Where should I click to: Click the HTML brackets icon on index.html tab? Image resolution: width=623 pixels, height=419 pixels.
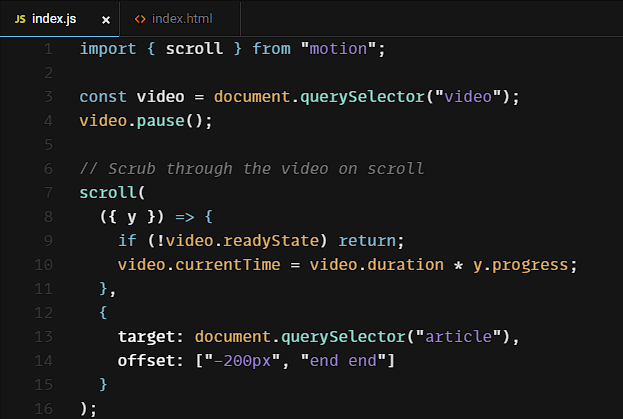tap(140, 19)
